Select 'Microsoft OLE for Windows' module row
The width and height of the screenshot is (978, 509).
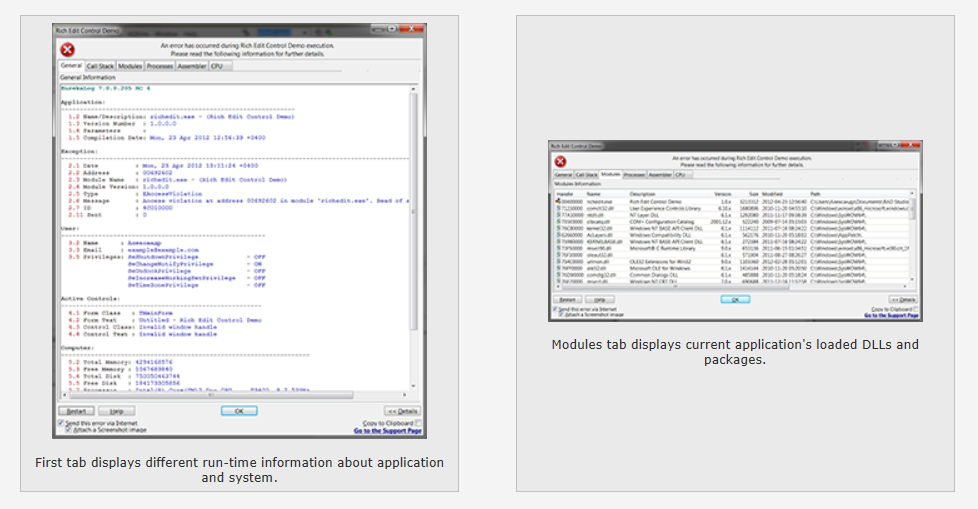pyautogui.click(x=732, y=268)
